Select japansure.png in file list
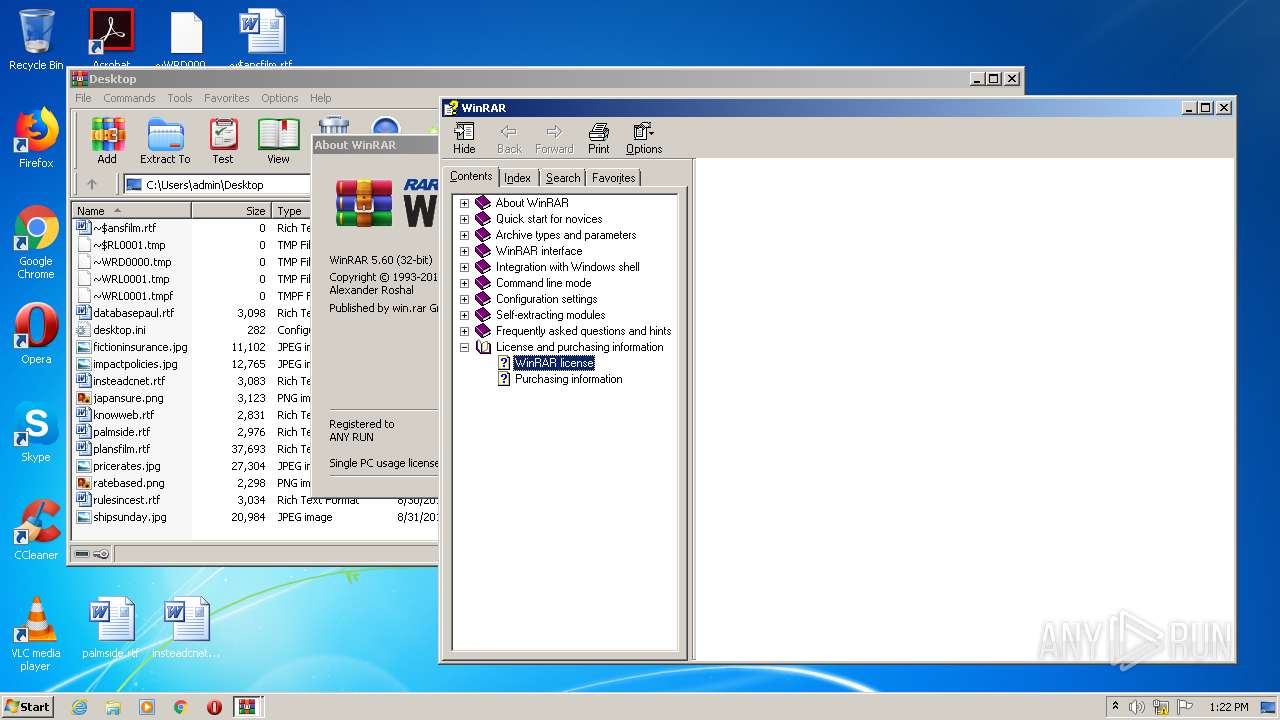 click(x=128, y=398)
